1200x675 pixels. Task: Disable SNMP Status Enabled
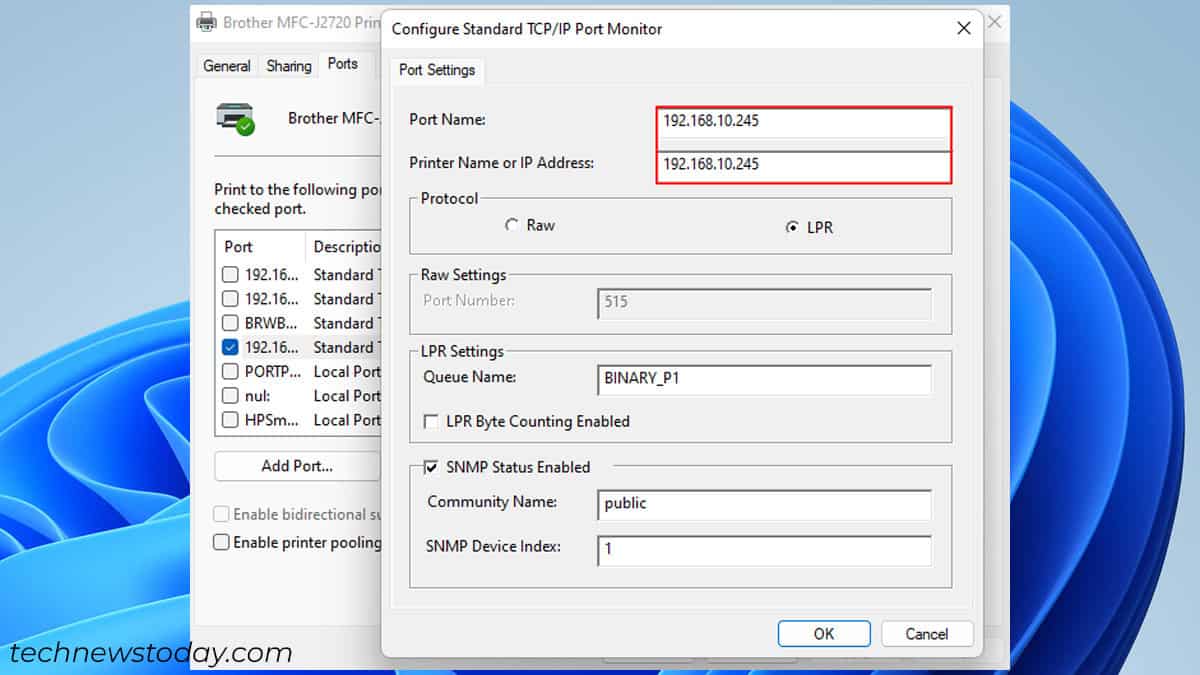tap(429, 466)
